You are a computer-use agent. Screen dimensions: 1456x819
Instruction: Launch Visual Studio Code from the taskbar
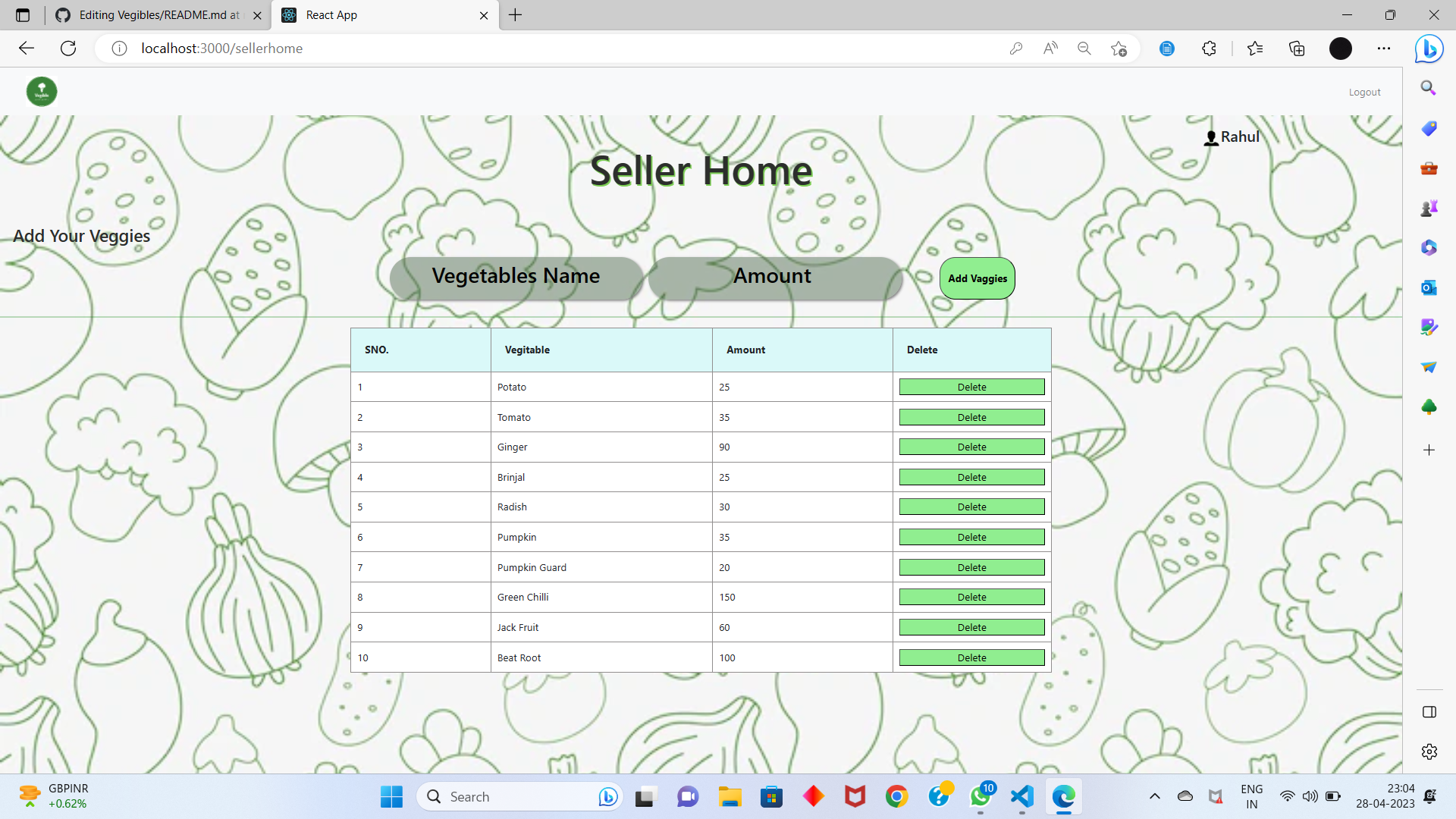click(x=1021, y=796)
